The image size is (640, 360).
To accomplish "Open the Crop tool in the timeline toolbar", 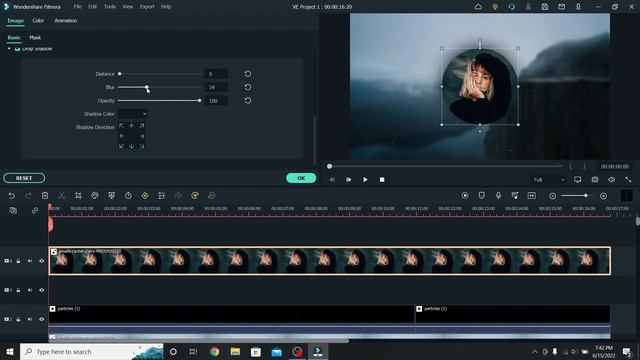I will pos(78,196).
